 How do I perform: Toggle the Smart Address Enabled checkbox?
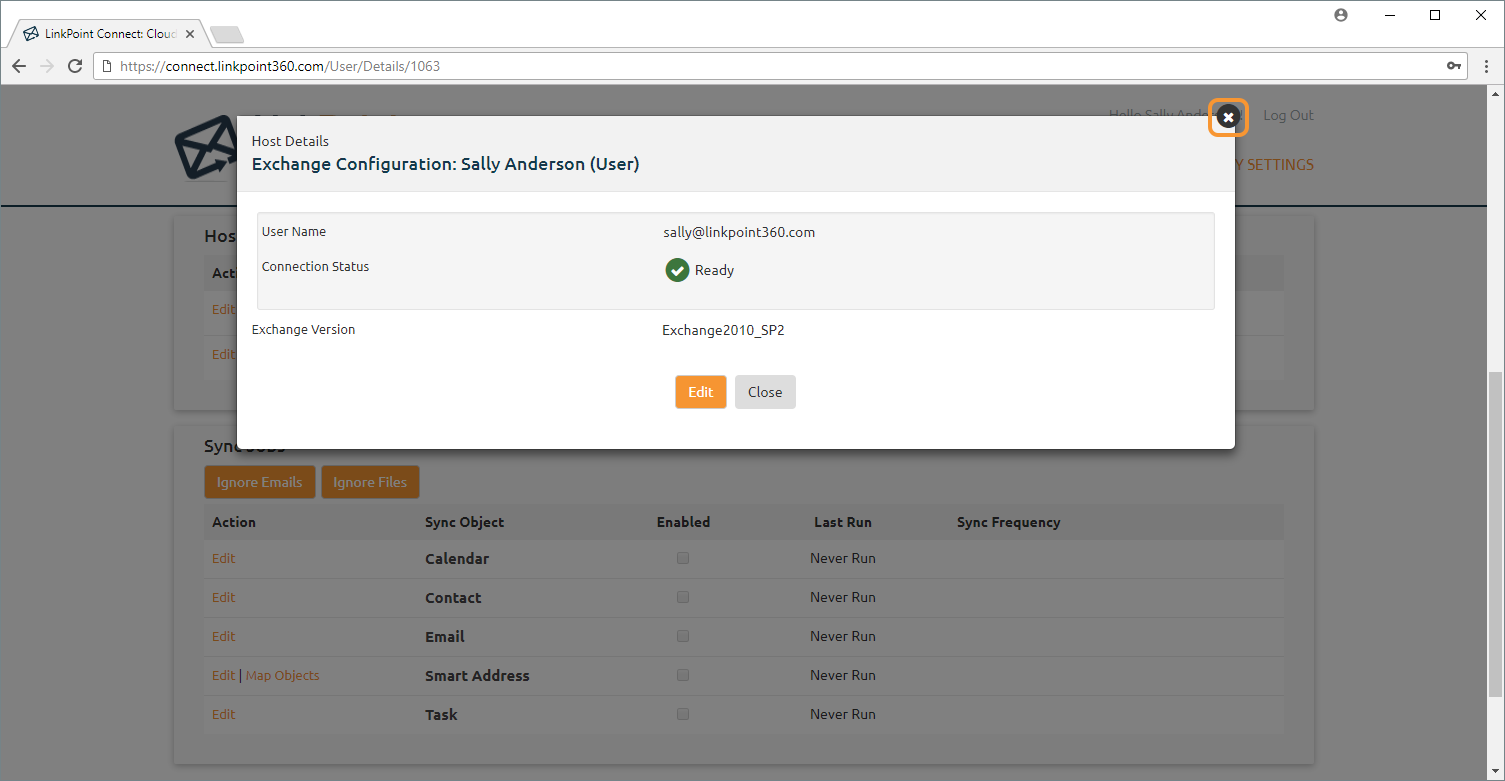click(683, 675)
